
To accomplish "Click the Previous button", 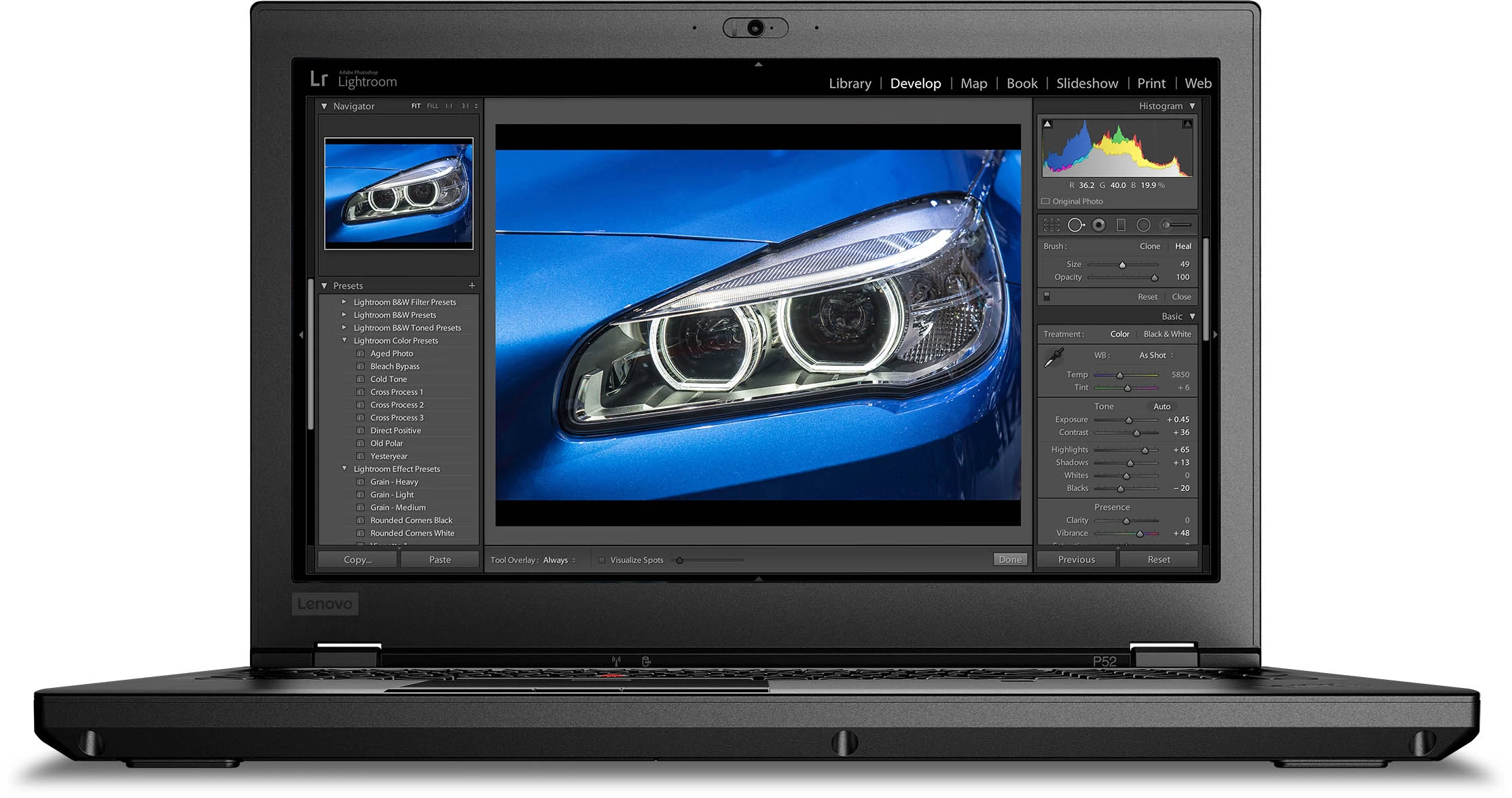I will click(1076, 560).
